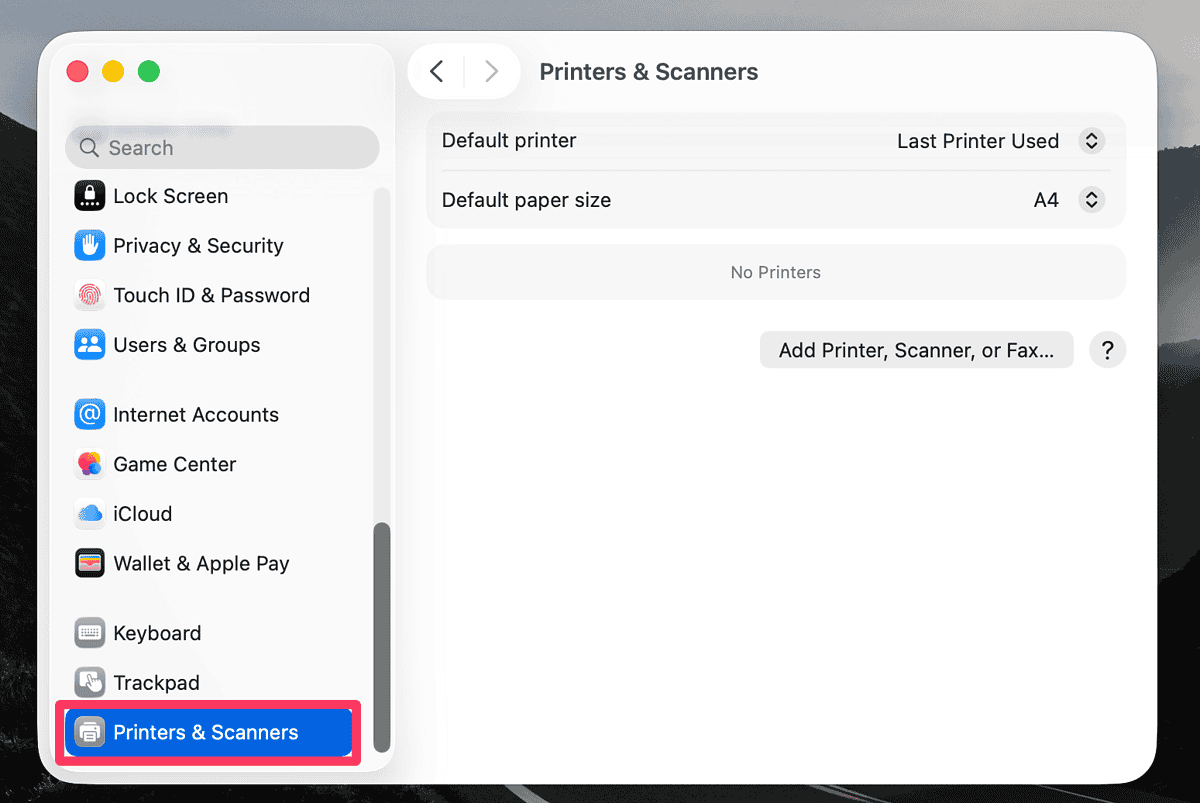Change the Default paper size from A4
The height and width of the screenshot is (803, 1200).
[x=1091, y=200]
